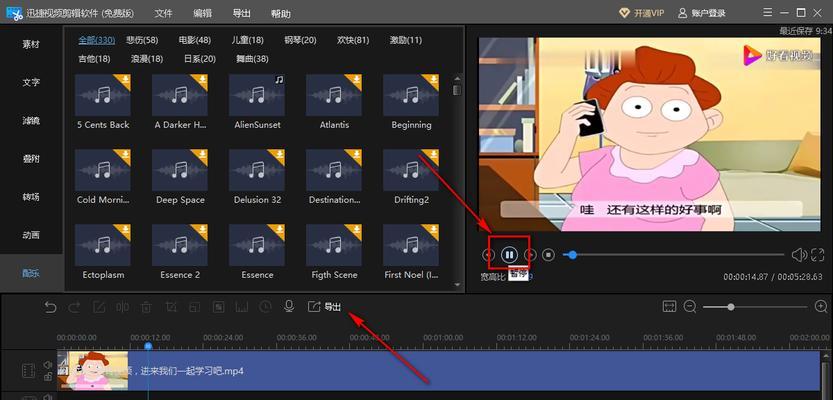Redo the edit in the timeline toolbar
The image size is (833, 400).
click(x=74, y=307)
